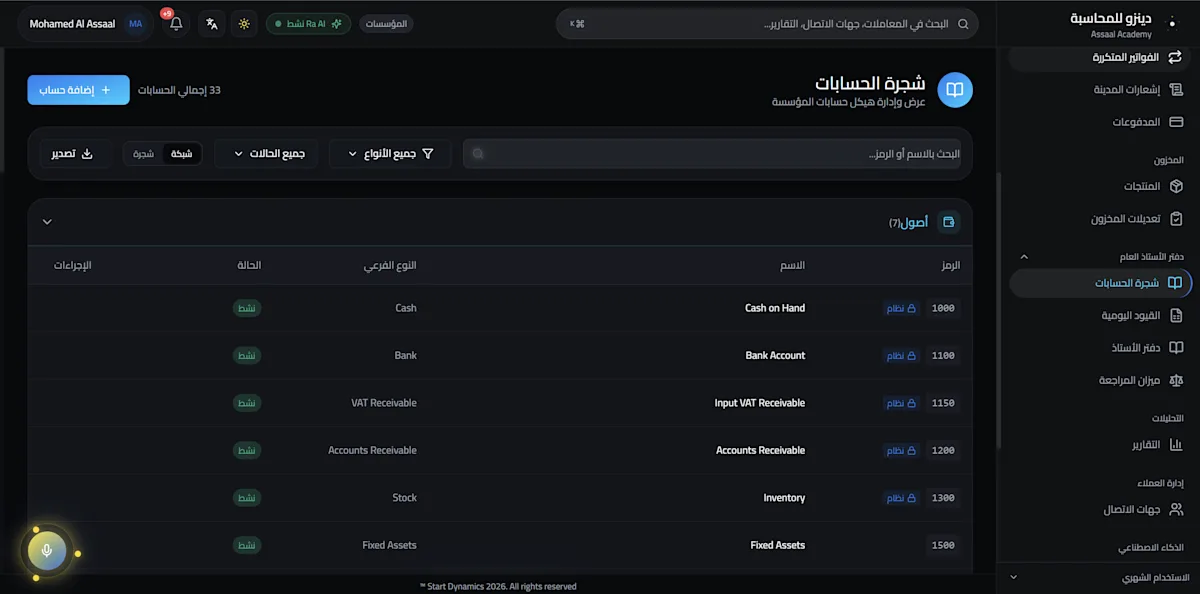The image size is (1200, 594).
Task: Switch to شبكة grid view
Action: point(181,154)
